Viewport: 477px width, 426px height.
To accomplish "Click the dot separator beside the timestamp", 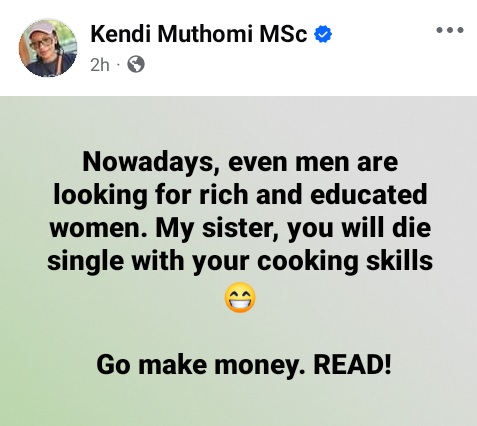I will coord(118,65).
